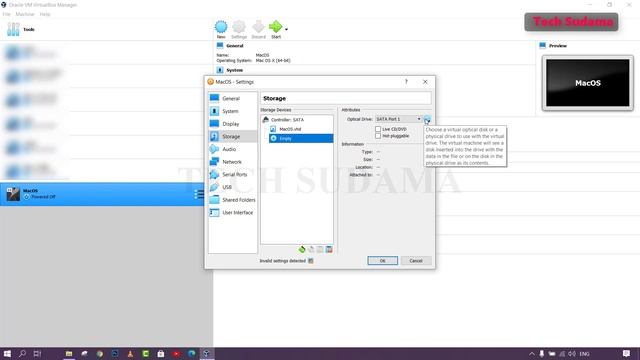This screenshot has width=640, height=360.
Task: Click the add storage attachment icon
Action: coord(320,249)
